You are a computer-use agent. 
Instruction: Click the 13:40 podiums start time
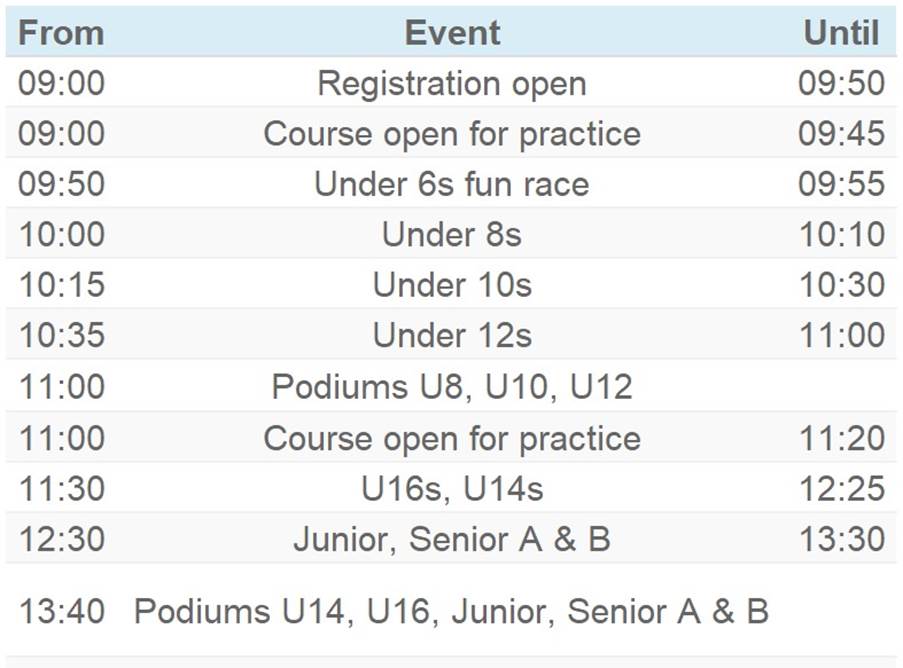coord(61,611)
